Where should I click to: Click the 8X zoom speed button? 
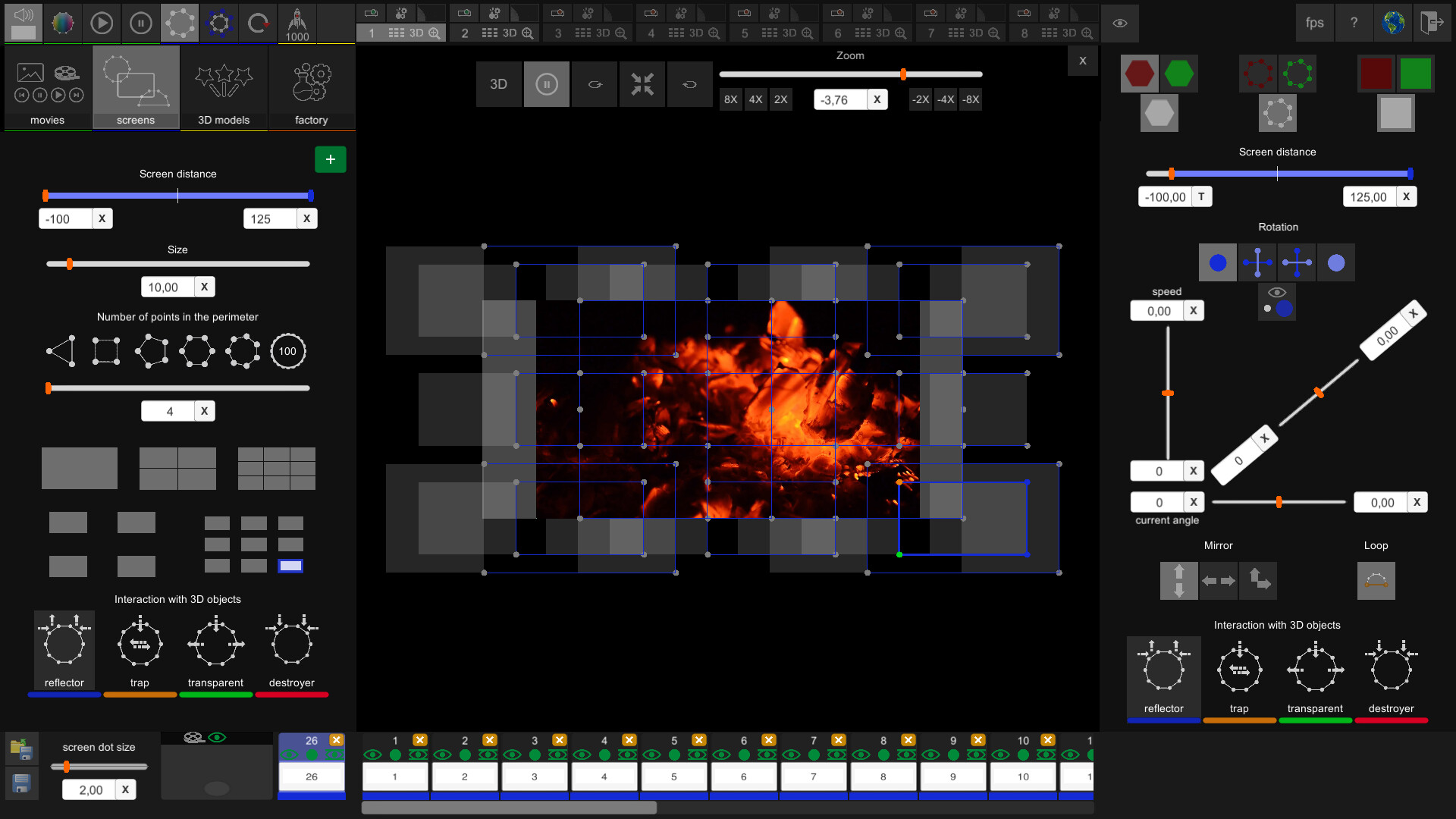tap(730, 99)
